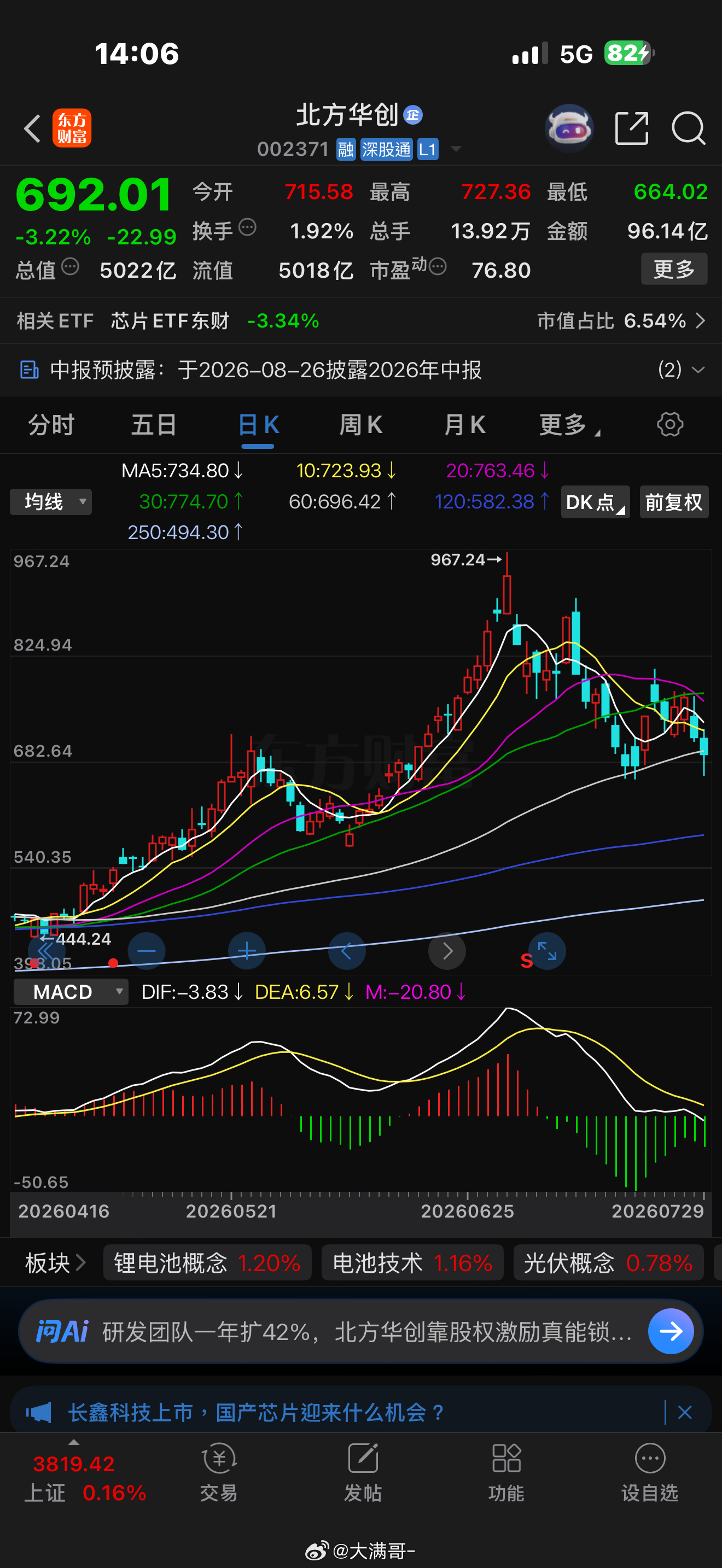Screen dimensions: 722x1568
Task: Move chart left with arrow button
Action: coord(347,951)
